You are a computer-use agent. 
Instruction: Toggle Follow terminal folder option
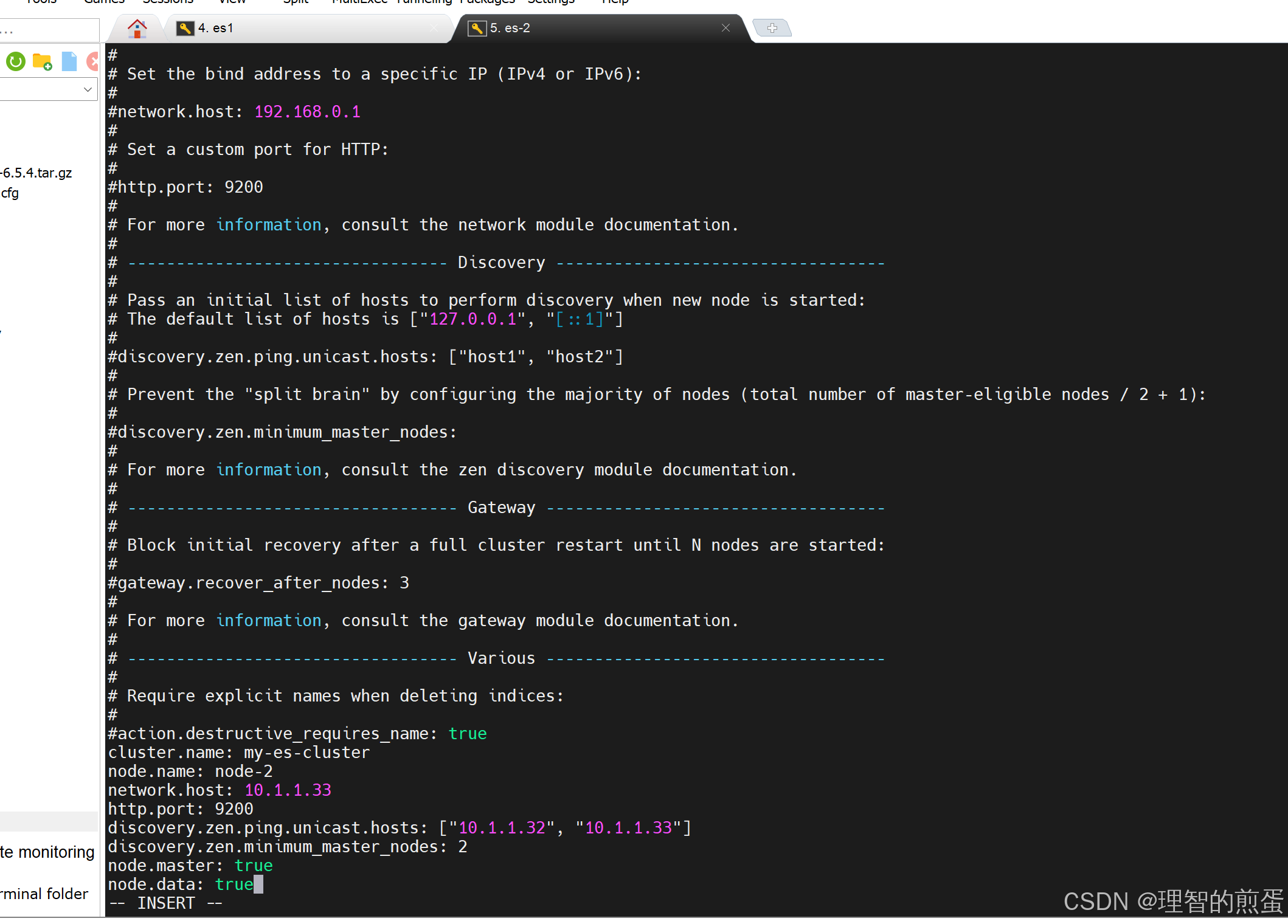44,894
